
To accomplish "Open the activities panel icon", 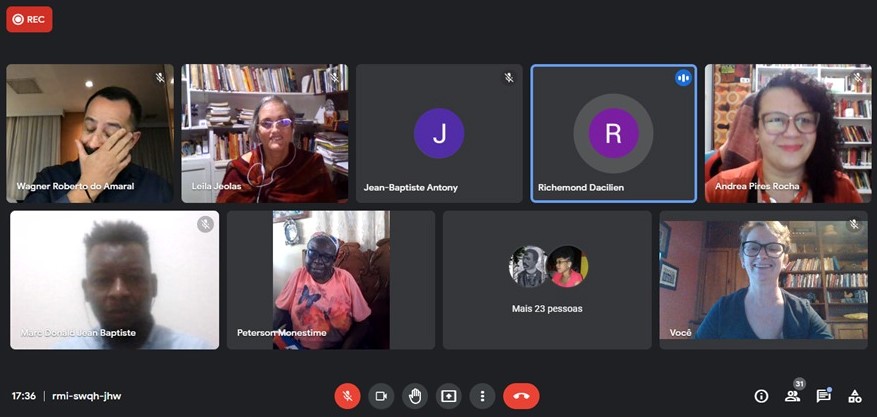I will click(854, 396).
